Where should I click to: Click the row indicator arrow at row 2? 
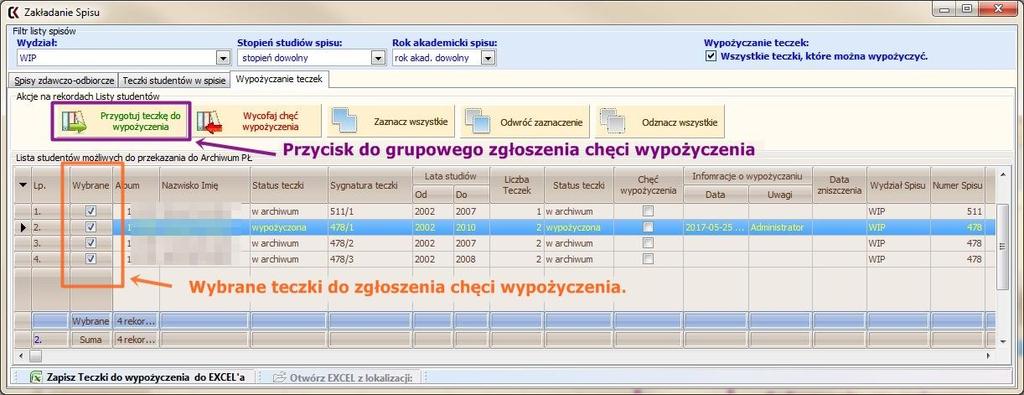tap(23, 227)
